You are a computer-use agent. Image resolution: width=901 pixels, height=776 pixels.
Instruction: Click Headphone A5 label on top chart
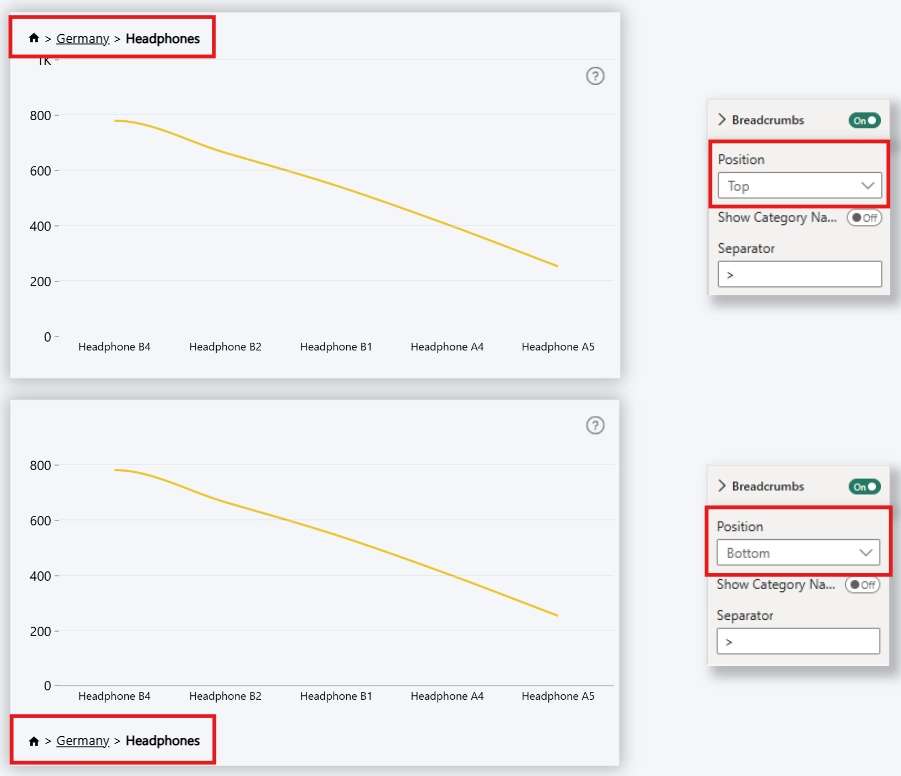point(558,347)
